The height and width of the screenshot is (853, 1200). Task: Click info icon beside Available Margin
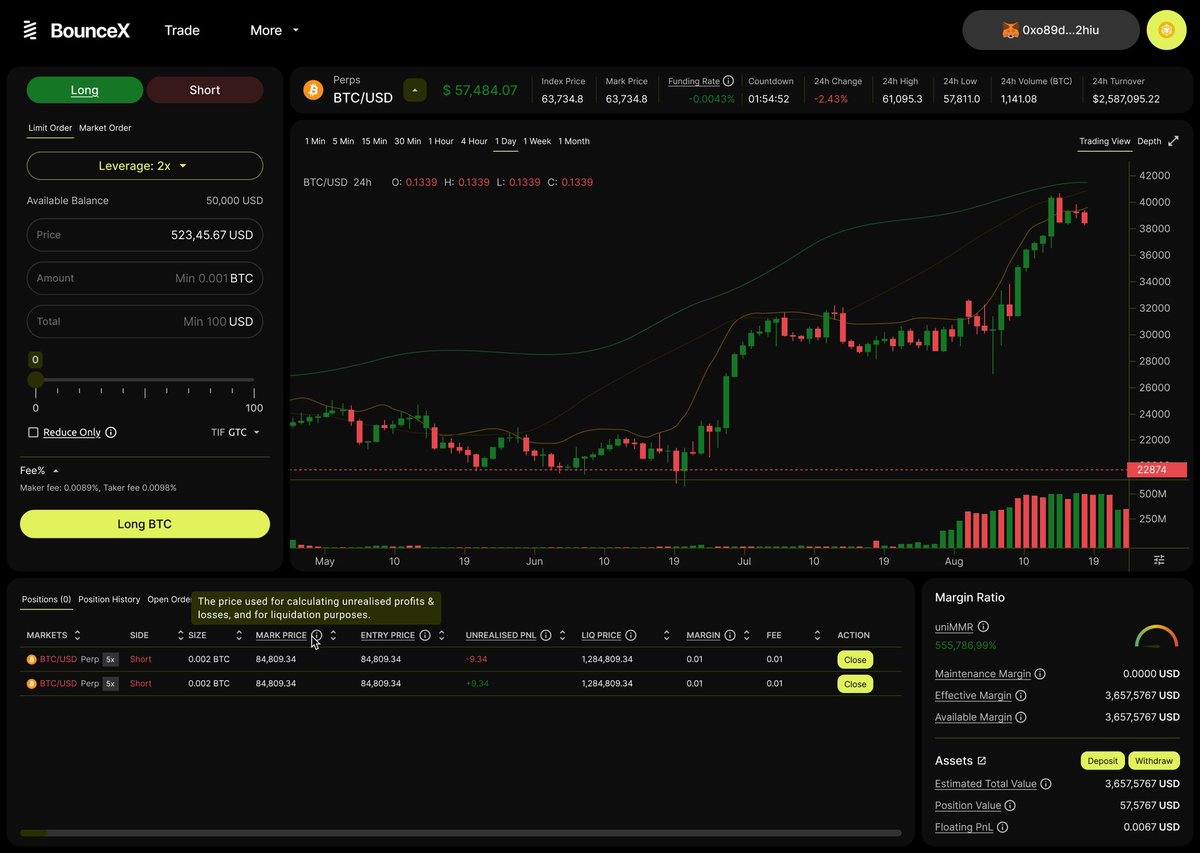(1021, 717)
